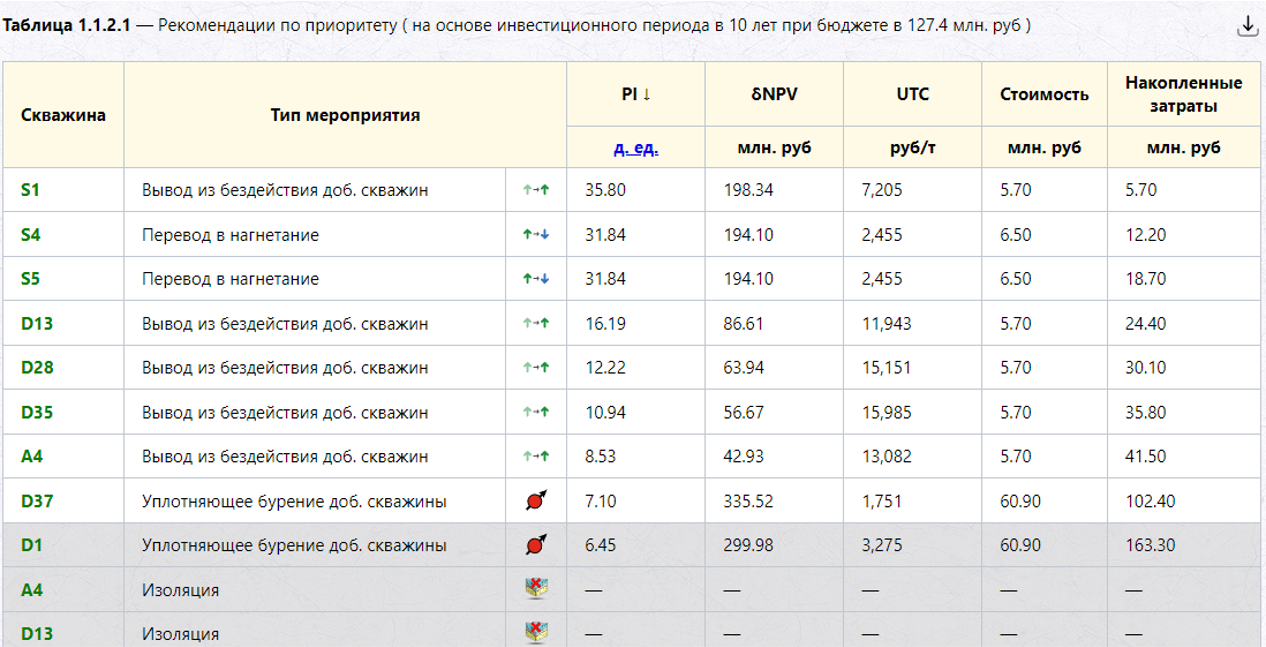
Task: Select δNPV value 86.61
Action: coord(744,323)
